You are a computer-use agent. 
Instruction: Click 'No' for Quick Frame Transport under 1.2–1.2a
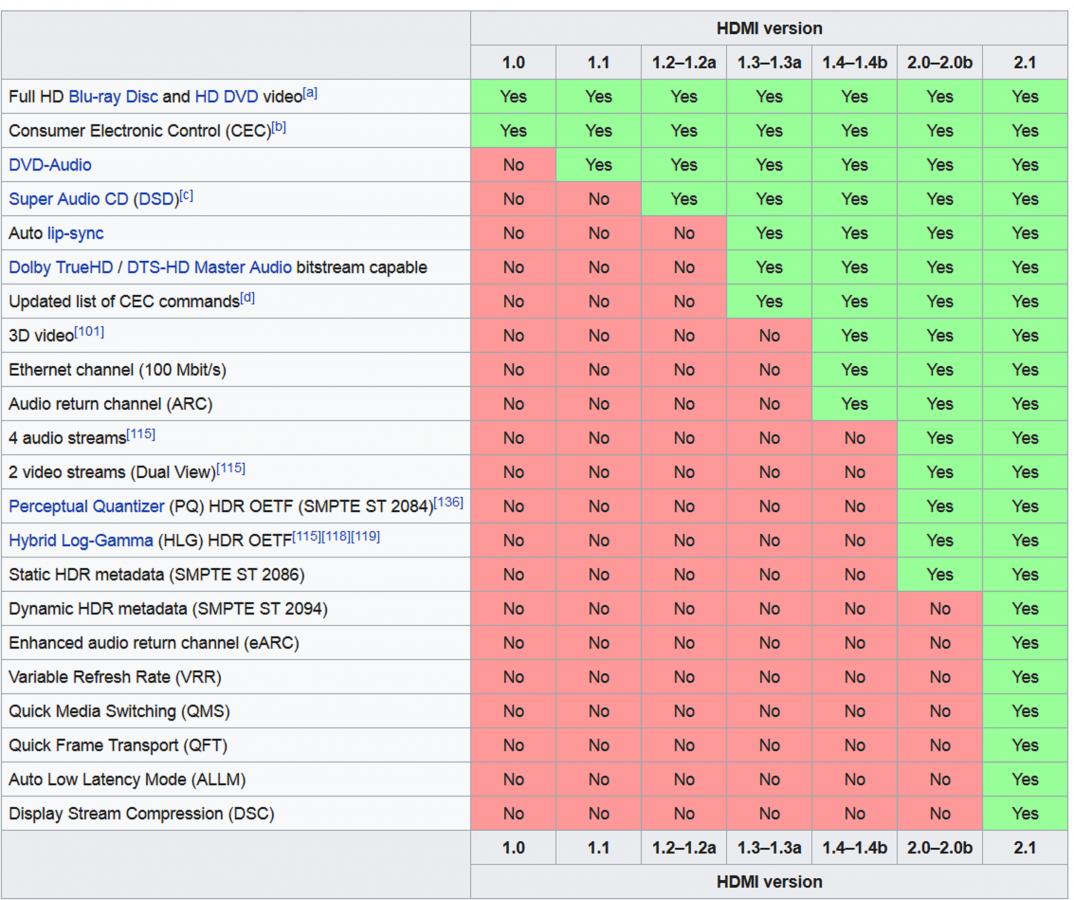pos(684,745)
